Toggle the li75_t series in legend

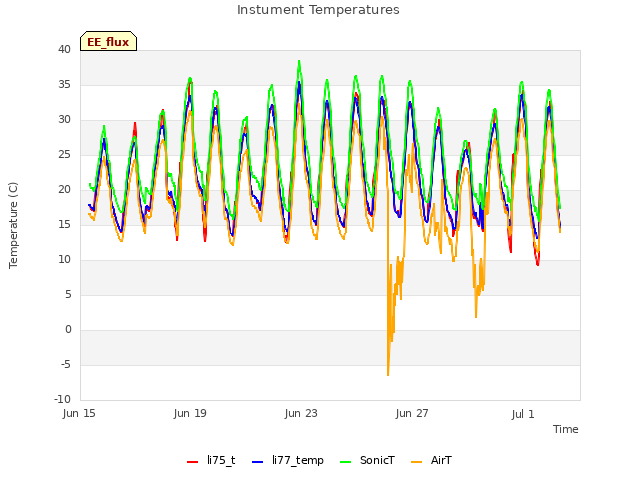point(211,460)
